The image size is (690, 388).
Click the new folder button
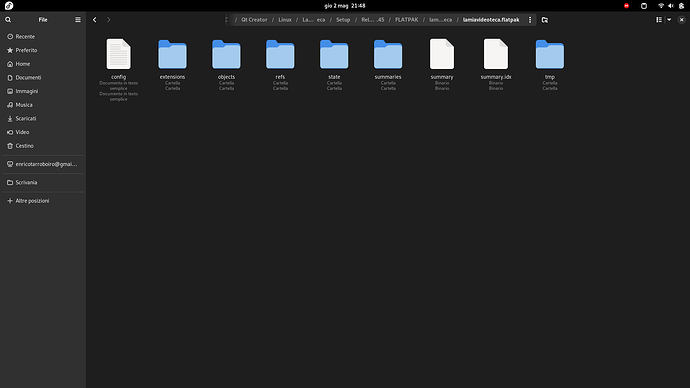point(545,20)
